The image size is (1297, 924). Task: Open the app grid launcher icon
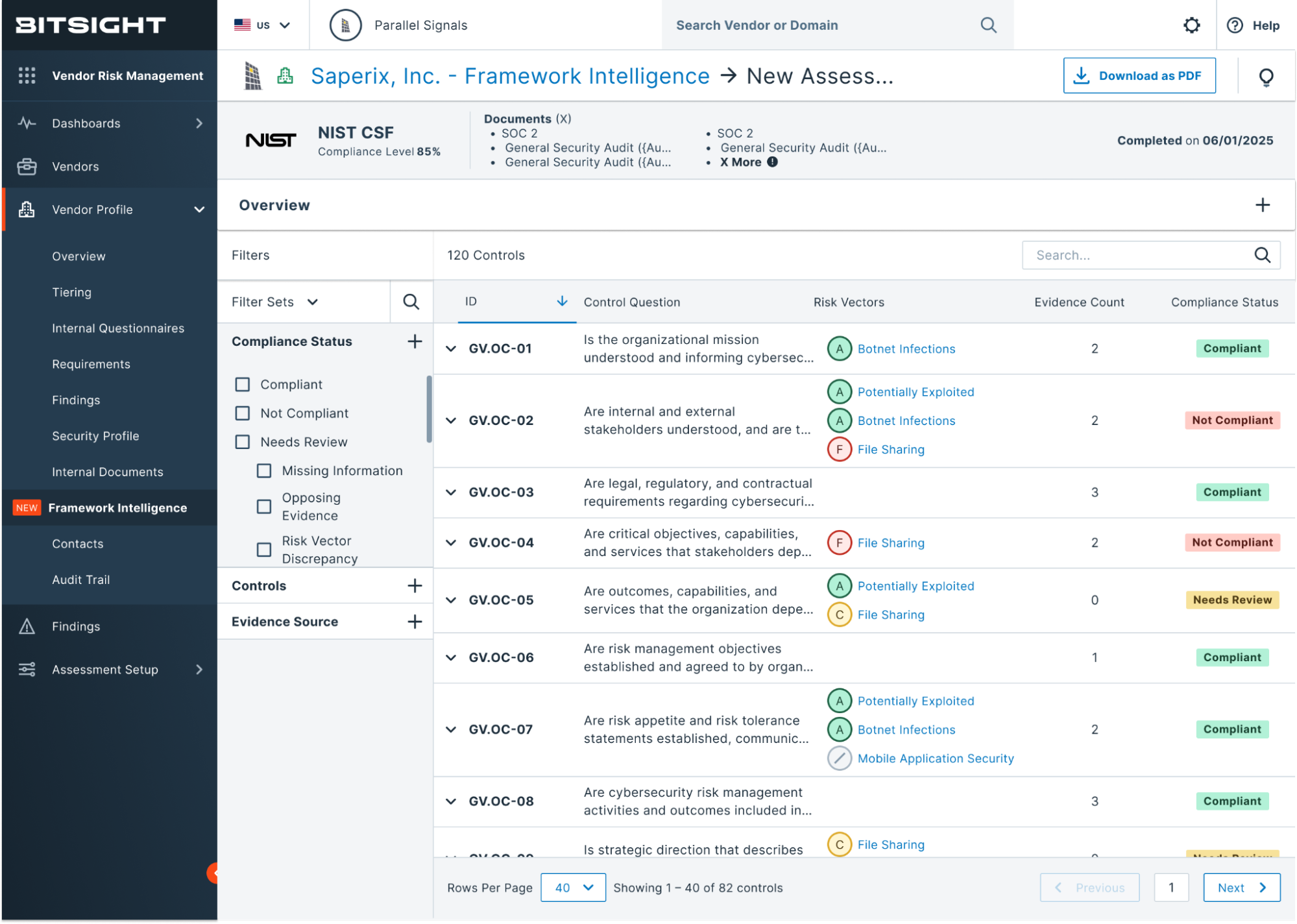point(27,75)
